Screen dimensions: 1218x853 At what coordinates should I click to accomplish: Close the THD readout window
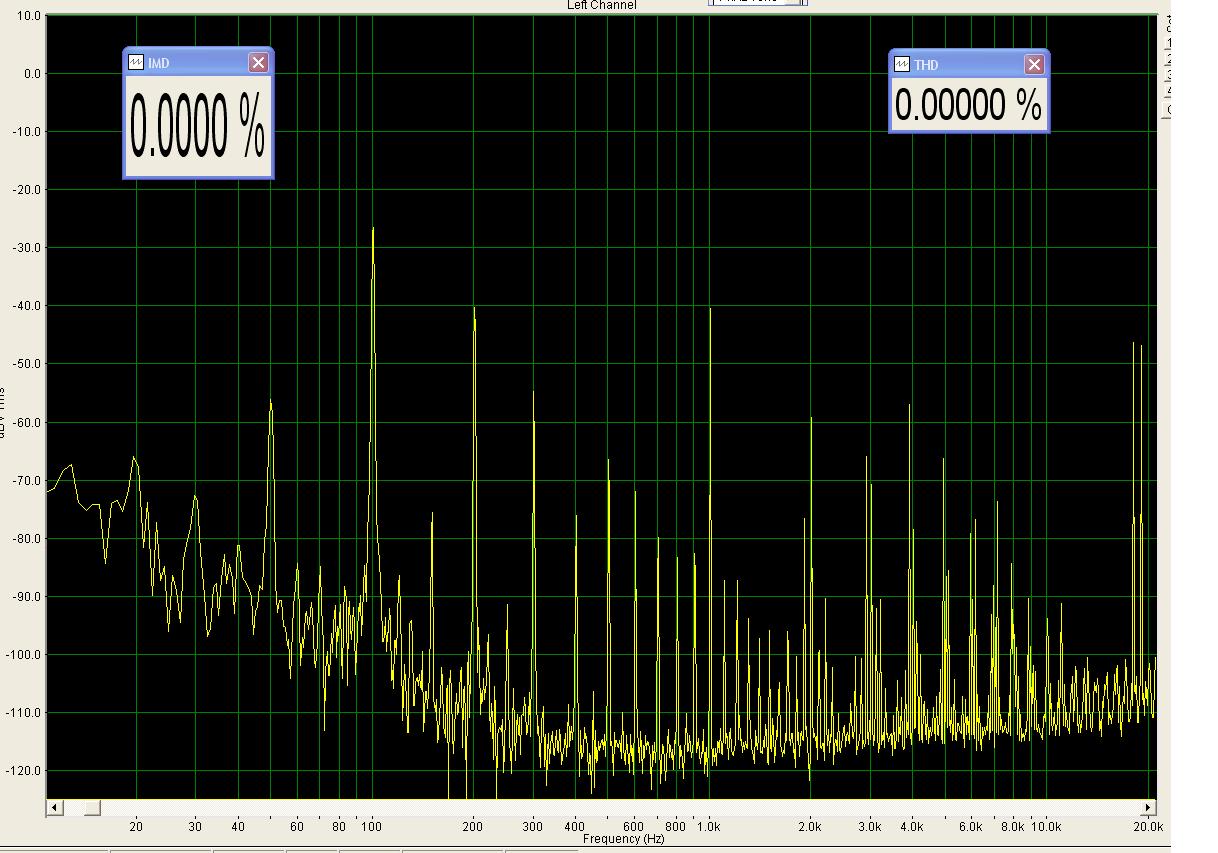1034,65
